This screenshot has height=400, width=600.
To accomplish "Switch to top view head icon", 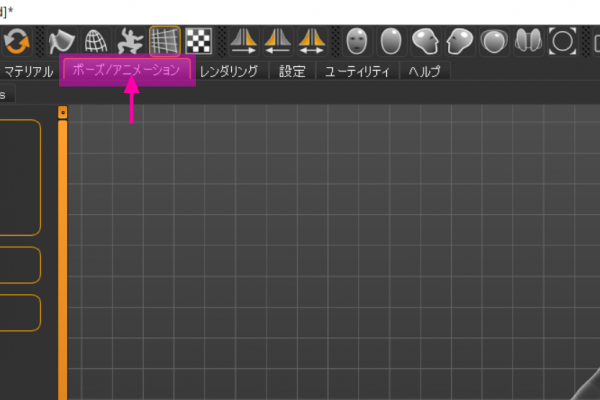I will point(494,41).
